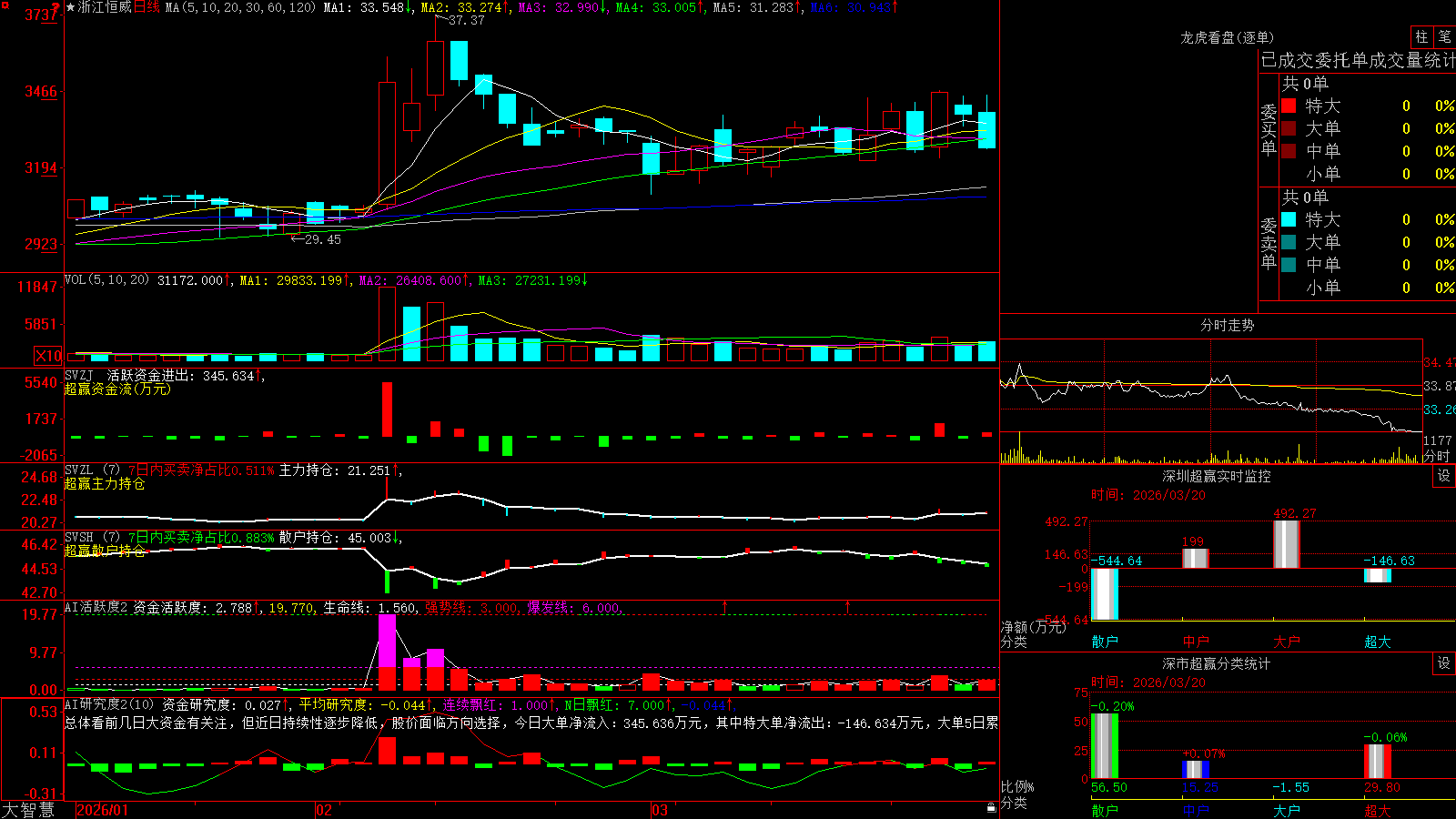Viewport: 1456px width, 819px height.
Task: Click the 委卖单 vertical section label
Action: pos(1269,244)
